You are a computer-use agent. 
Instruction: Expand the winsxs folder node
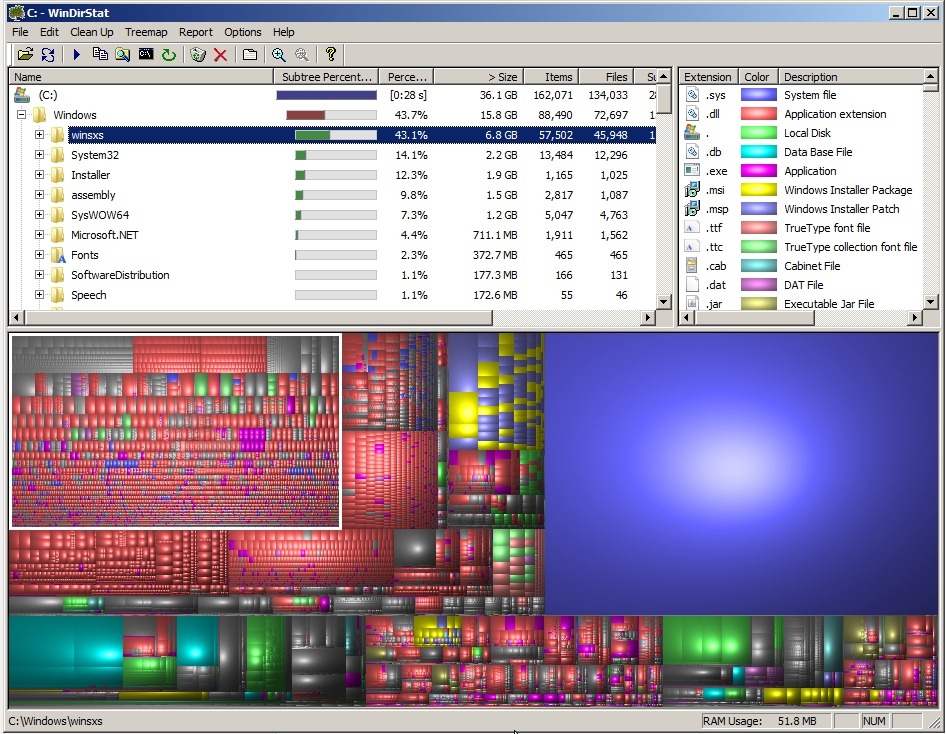pos(39,134)
